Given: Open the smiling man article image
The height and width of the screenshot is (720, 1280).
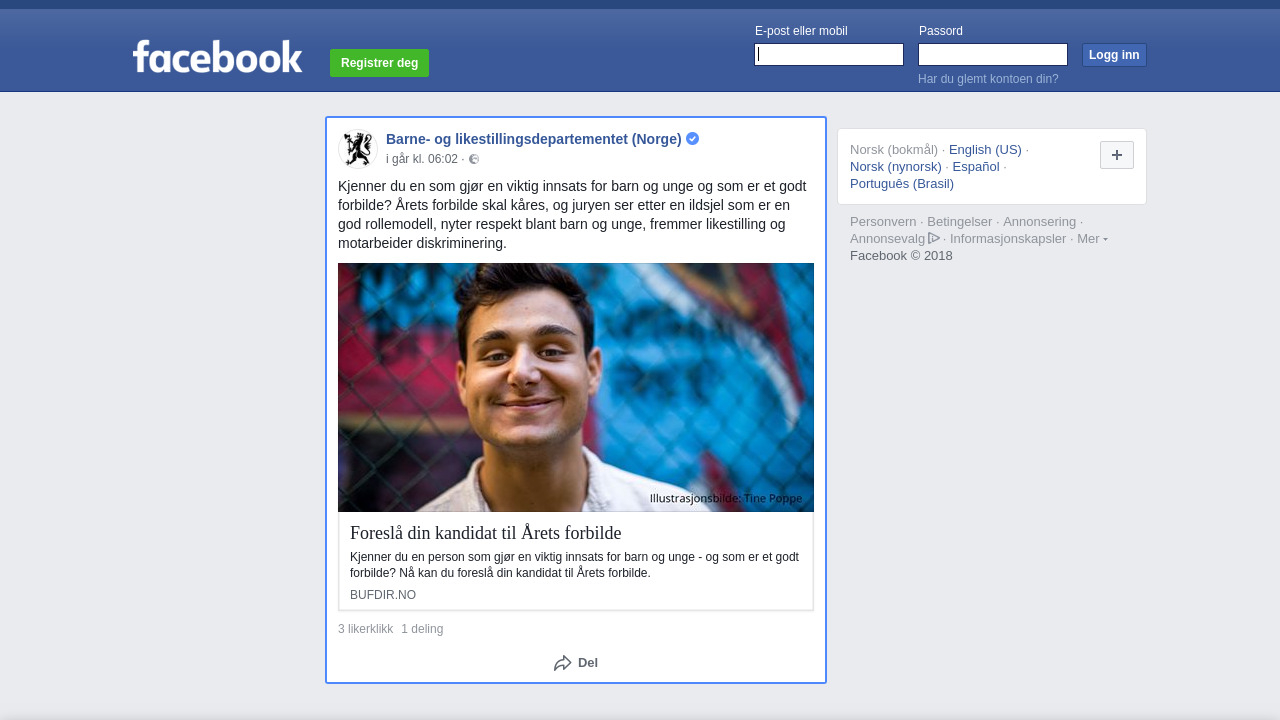Looking at the screenshot, I should pos(576,387).
